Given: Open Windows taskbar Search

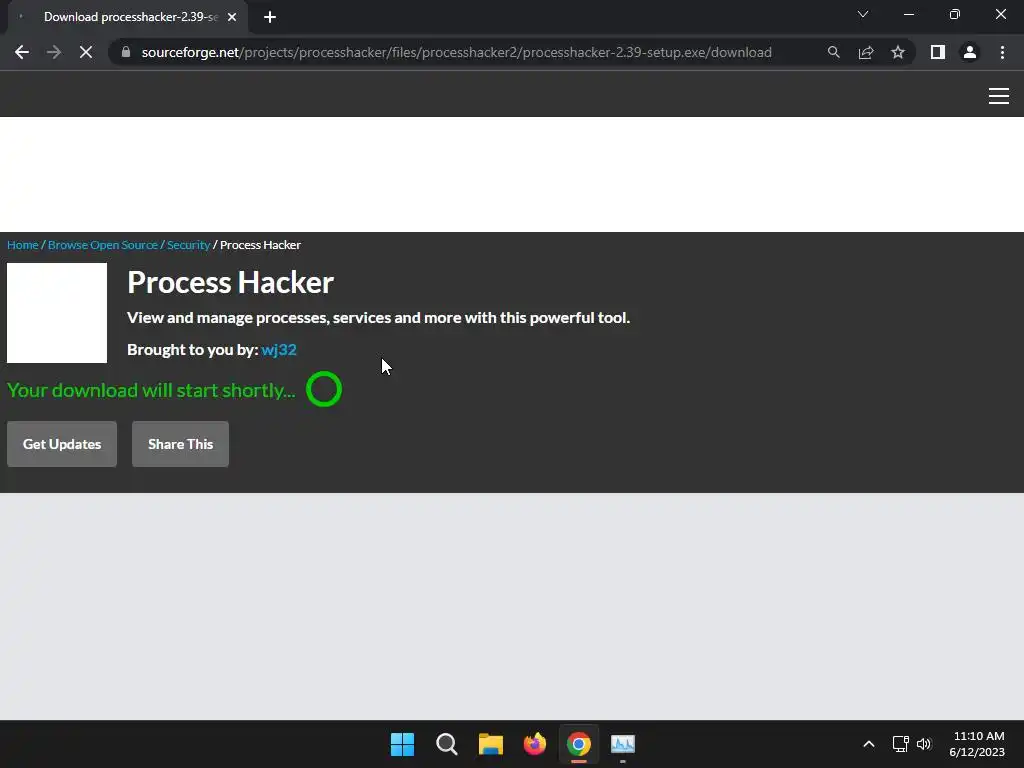Looking at the screenshot, I should 447,744.
